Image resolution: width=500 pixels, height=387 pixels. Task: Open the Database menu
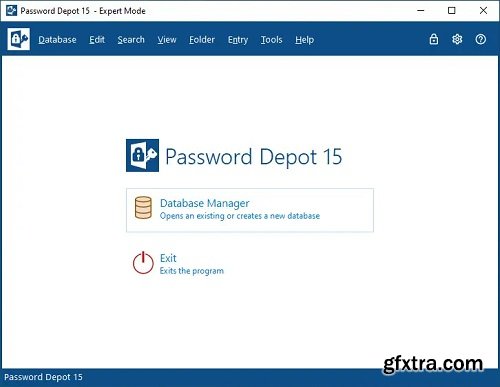pyautogui.click(x=57, y=40)
